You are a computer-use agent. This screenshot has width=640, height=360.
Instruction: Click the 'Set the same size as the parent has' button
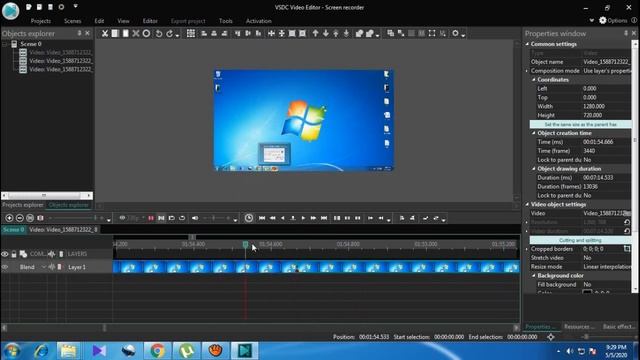point(580,124)
